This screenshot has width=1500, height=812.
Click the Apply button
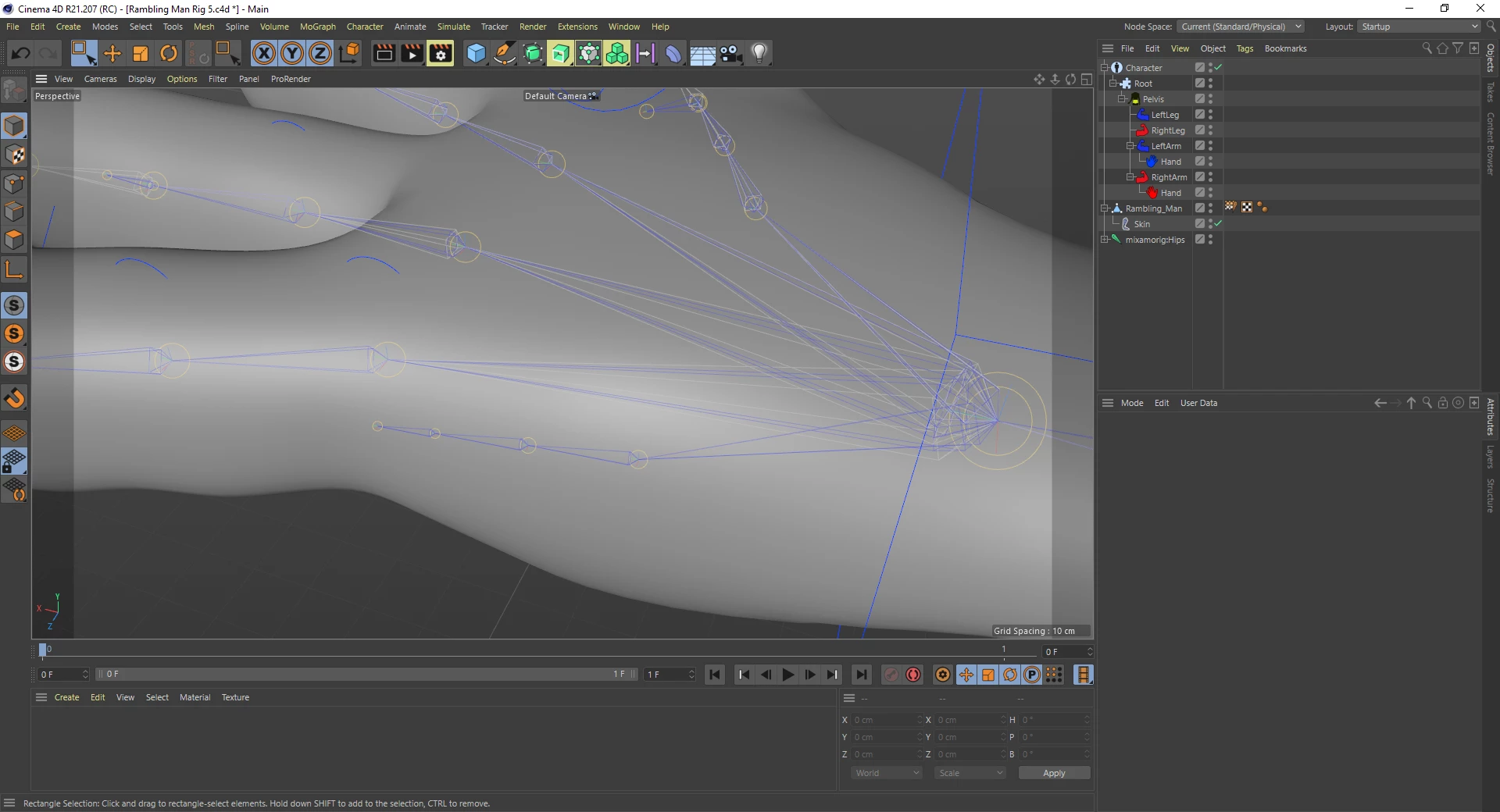[x=1054, y=773]
